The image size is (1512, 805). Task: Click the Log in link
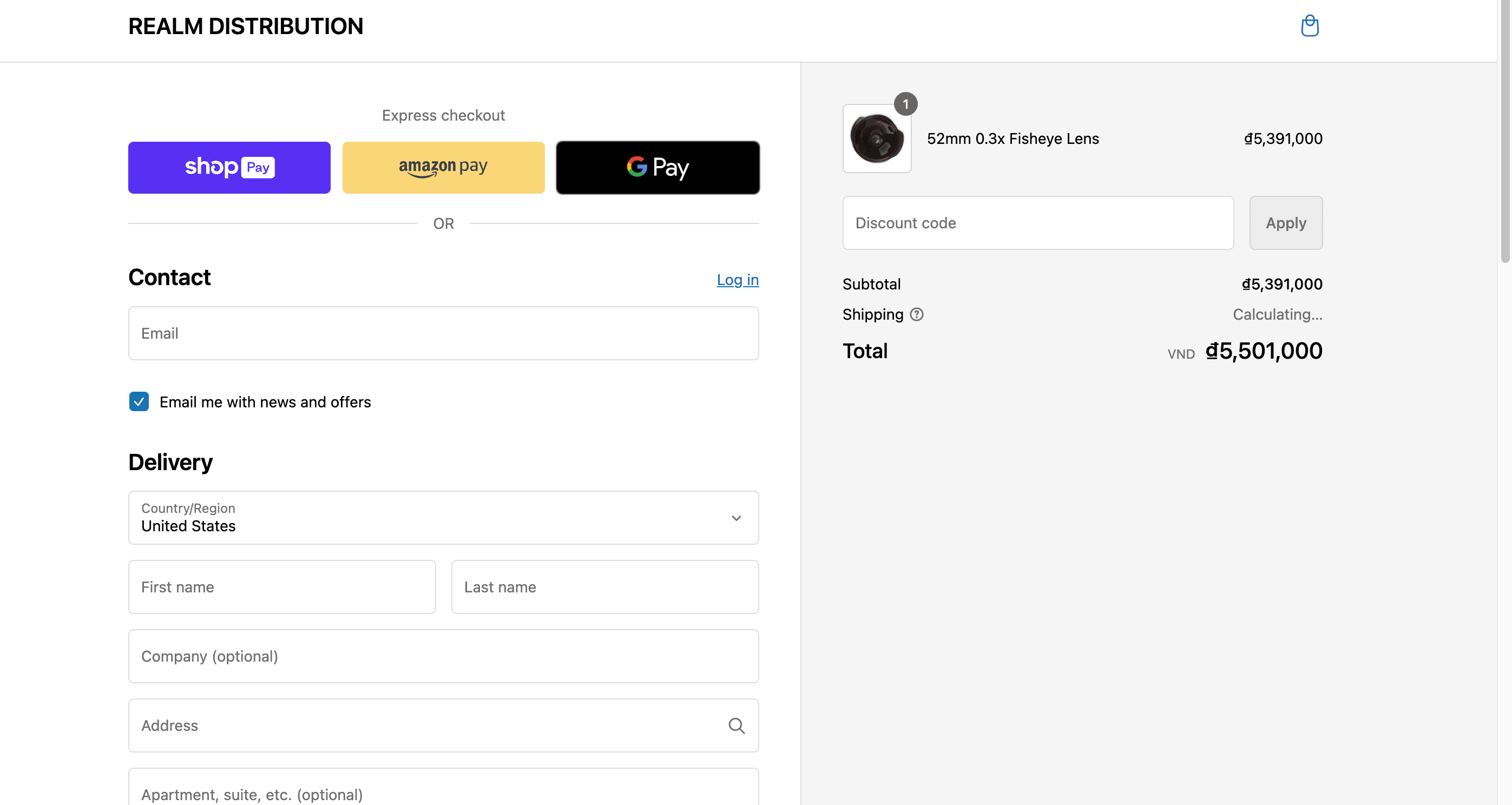tap(737, 280)
